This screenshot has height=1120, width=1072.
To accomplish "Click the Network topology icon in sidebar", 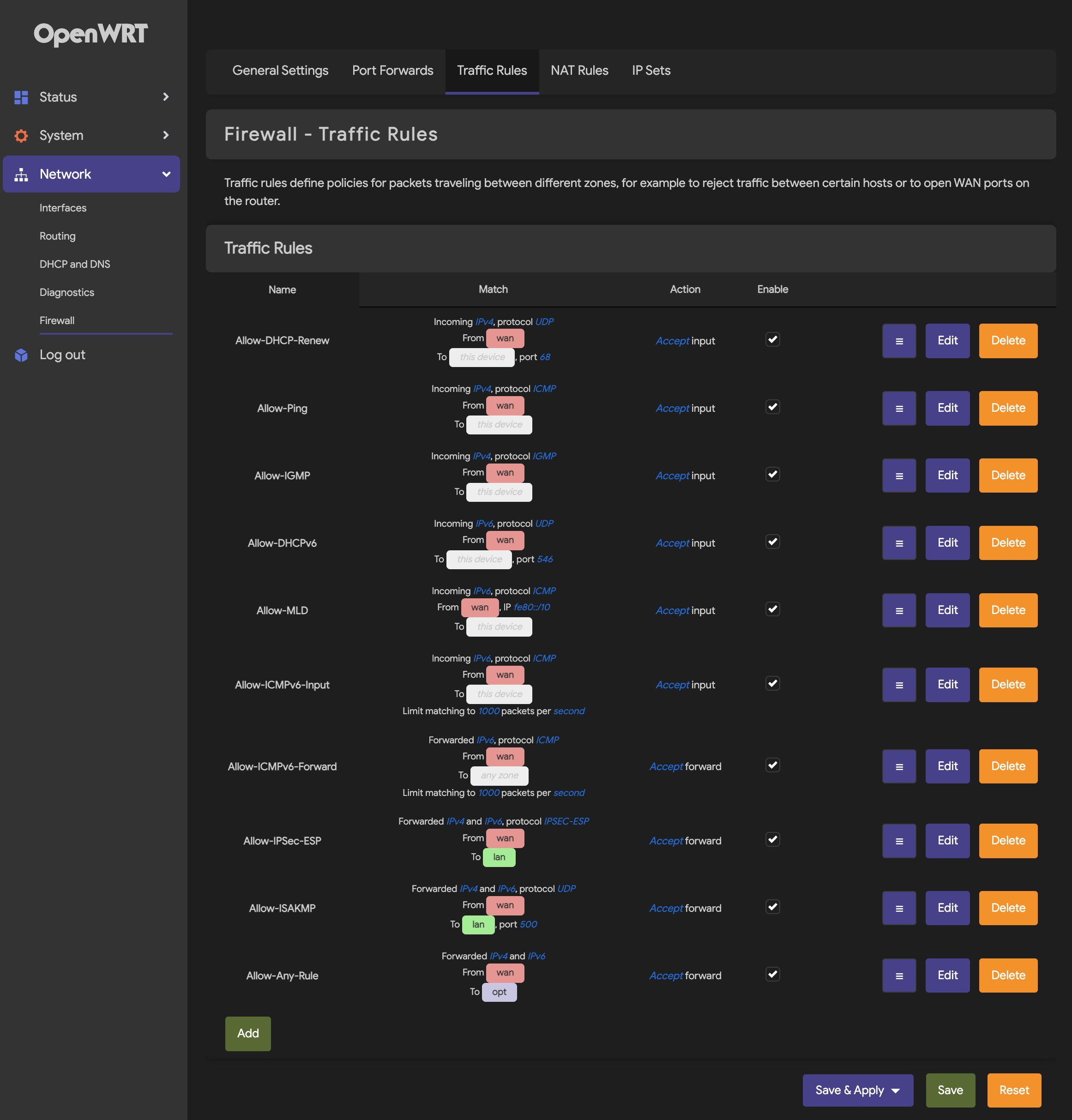I will 21,175.
